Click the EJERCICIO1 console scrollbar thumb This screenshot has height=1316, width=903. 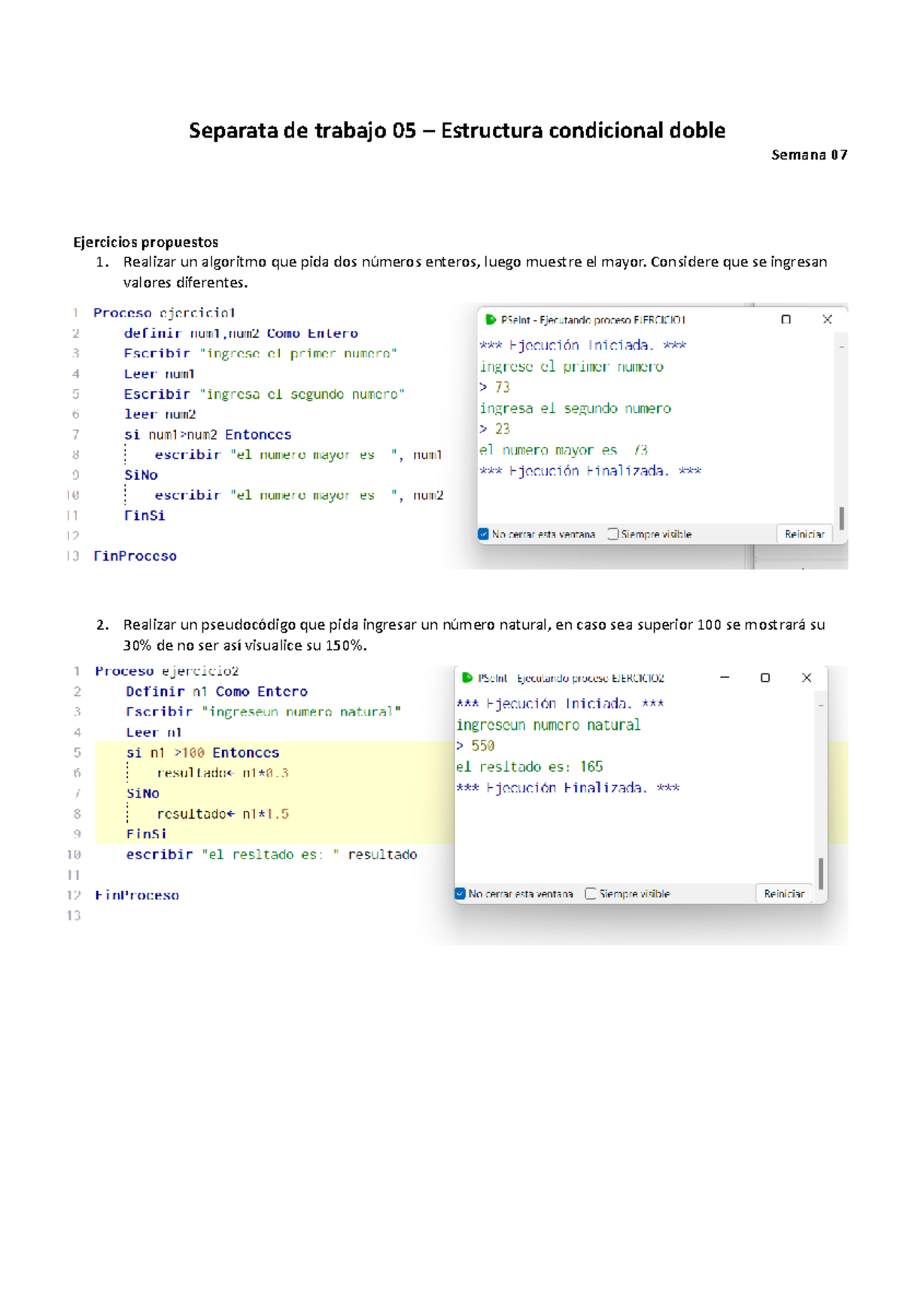coord(841,518)
